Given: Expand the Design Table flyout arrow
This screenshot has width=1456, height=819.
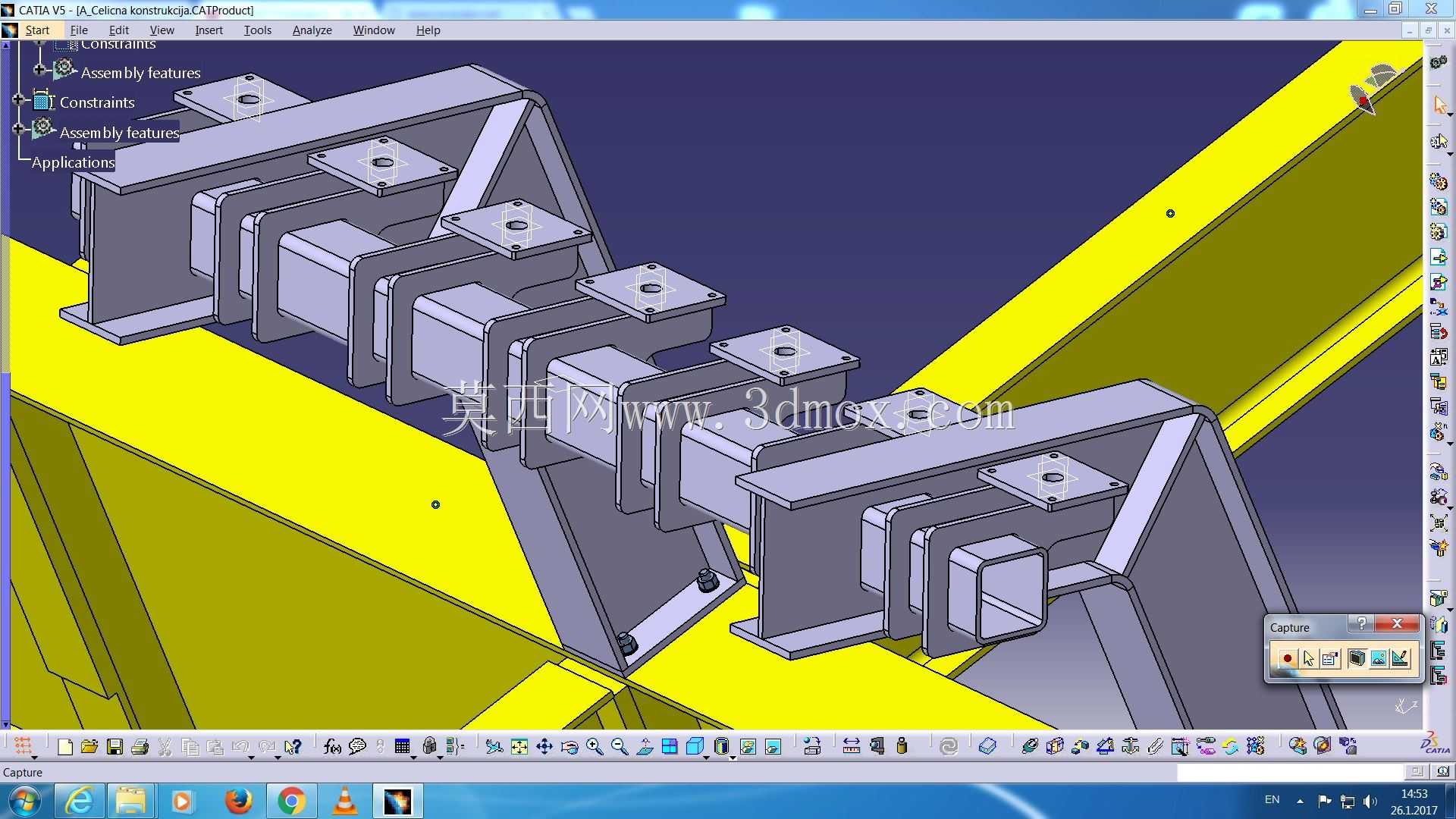Looking at the screenshot, I should [413, 757].
